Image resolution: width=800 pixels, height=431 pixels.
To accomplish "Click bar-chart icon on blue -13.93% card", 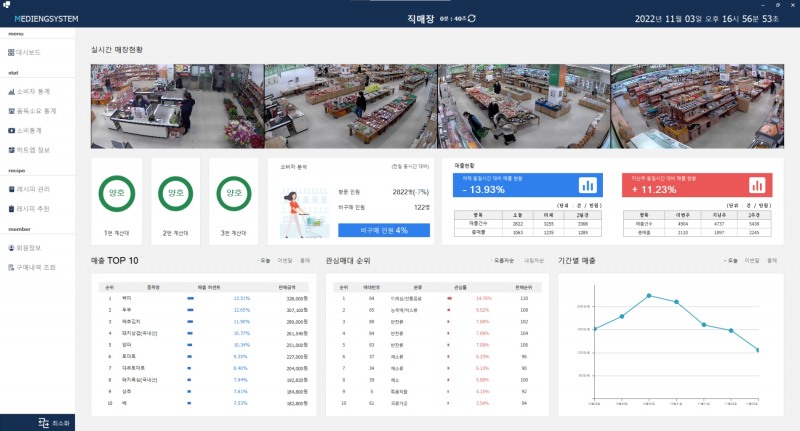I will pos(588,185).
